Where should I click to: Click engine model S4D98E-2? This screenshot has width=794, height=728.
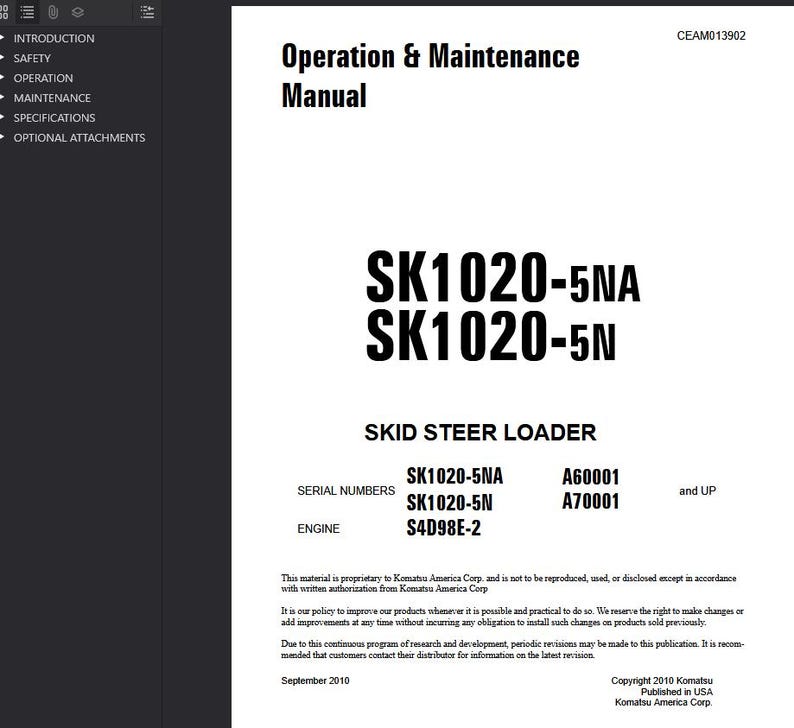(x=444, y=528)
